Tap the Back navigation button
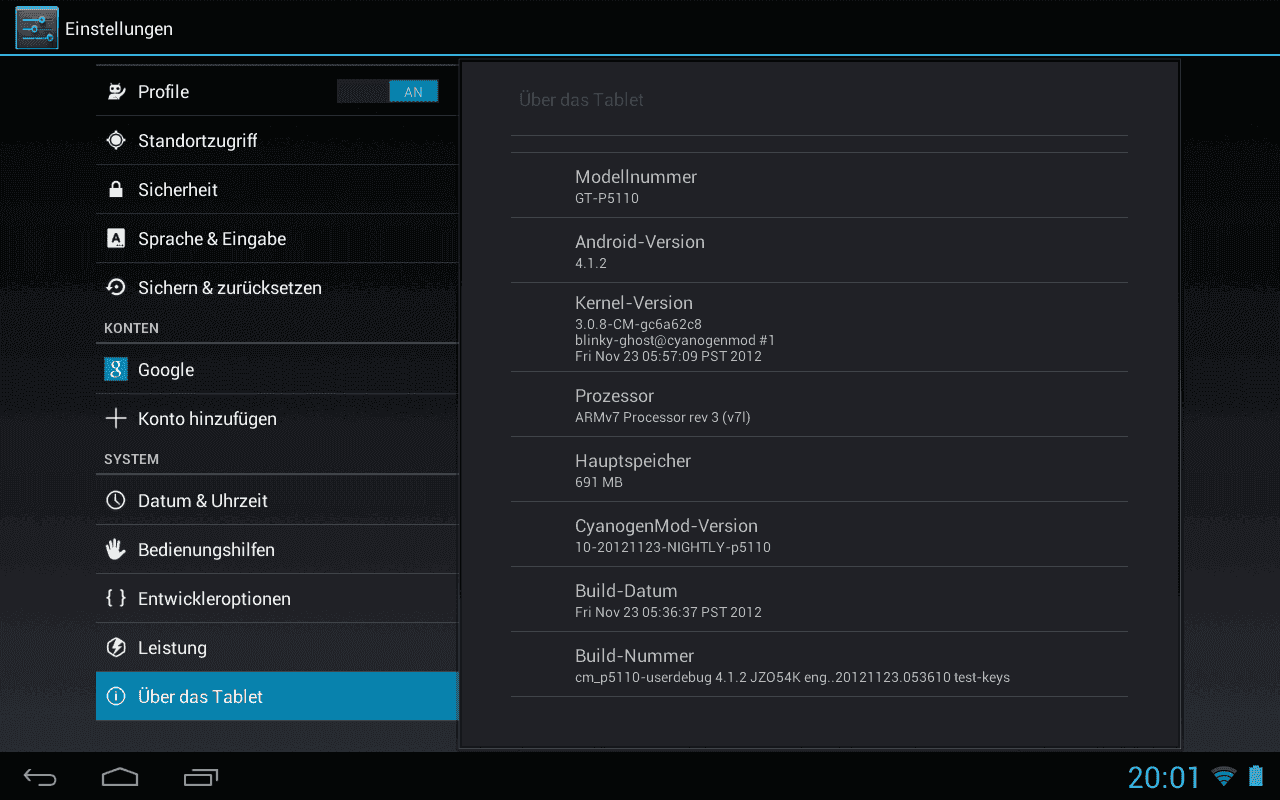This screenshot has height=800, width=1280. tap(41, 777)
